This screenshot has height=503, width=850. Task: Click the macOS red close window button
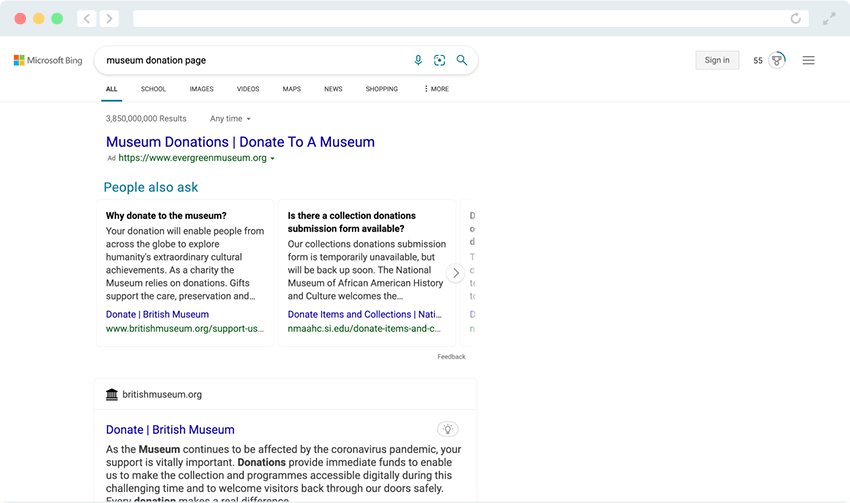click(20, 18)
